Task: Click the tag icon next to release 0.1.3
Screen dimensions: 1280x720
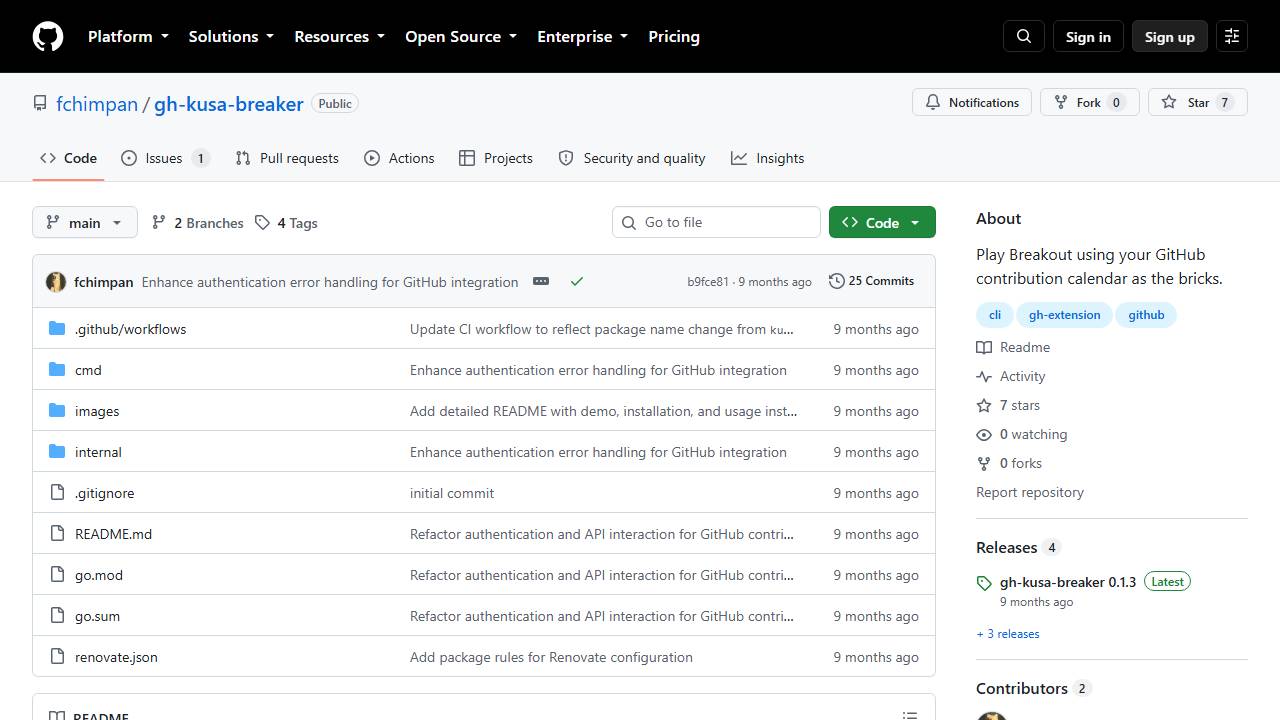Action: [984, 583]
